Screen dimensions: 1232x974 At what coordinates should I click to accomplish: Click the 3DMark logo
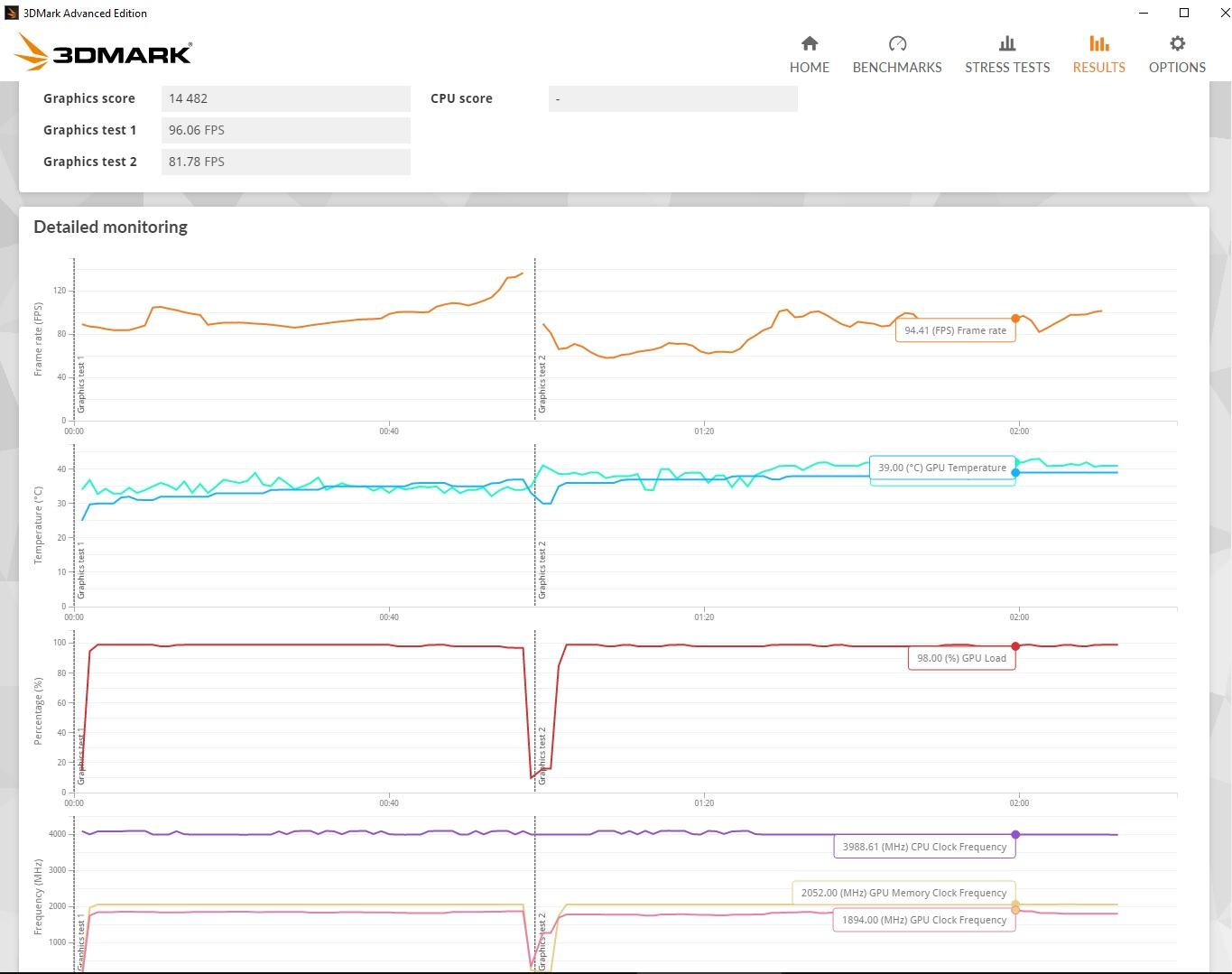[x=104, y=52]
